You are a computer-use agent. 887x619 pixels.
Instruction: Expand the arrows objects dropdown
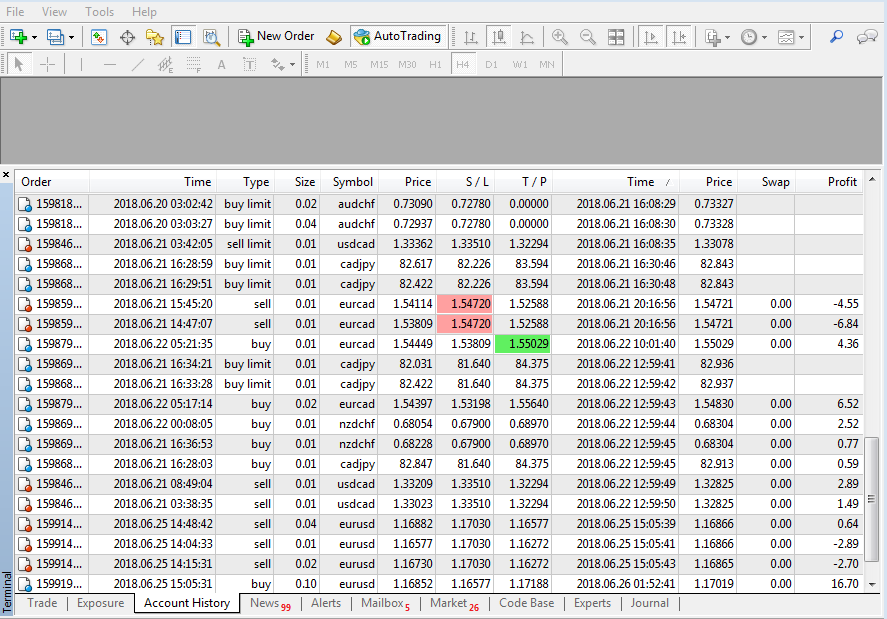pyautogui.click(x=292, y=65)
